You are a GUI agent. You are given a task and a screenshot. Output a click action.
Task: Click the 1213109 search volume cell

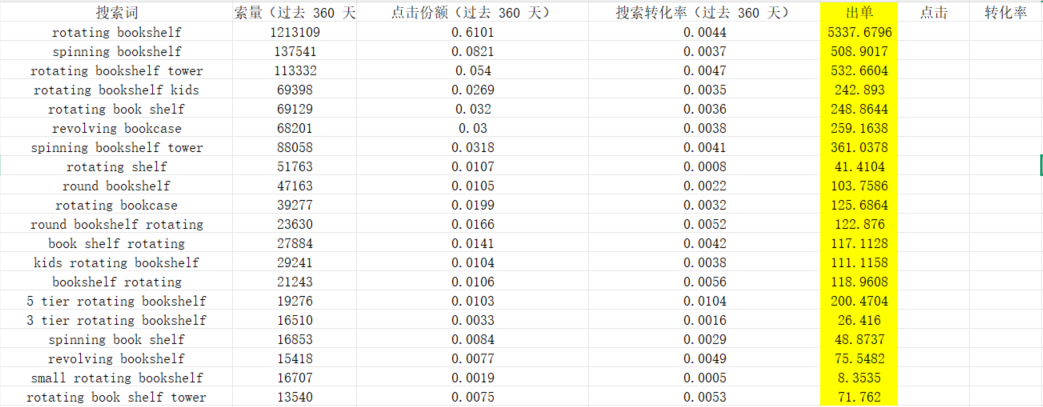click(294, 33)
